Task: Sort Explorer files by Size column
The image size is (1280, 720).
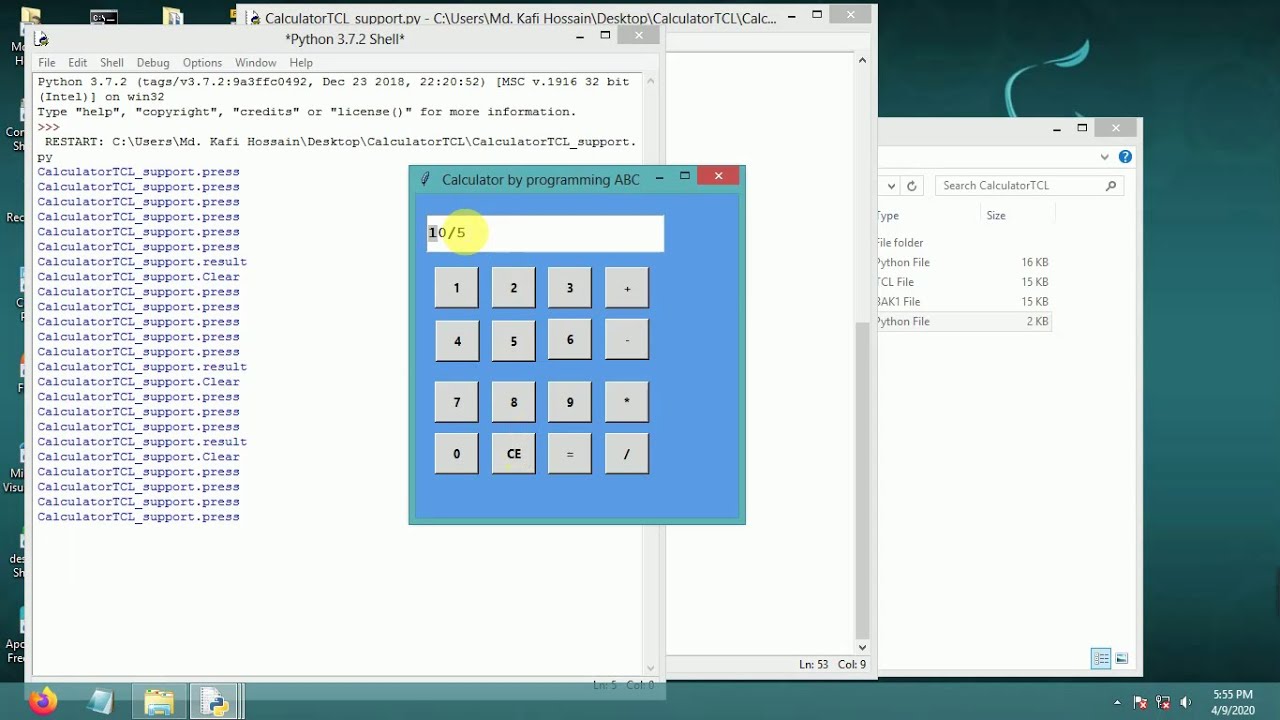Action: pyautogui.click(x=996, y=215)
